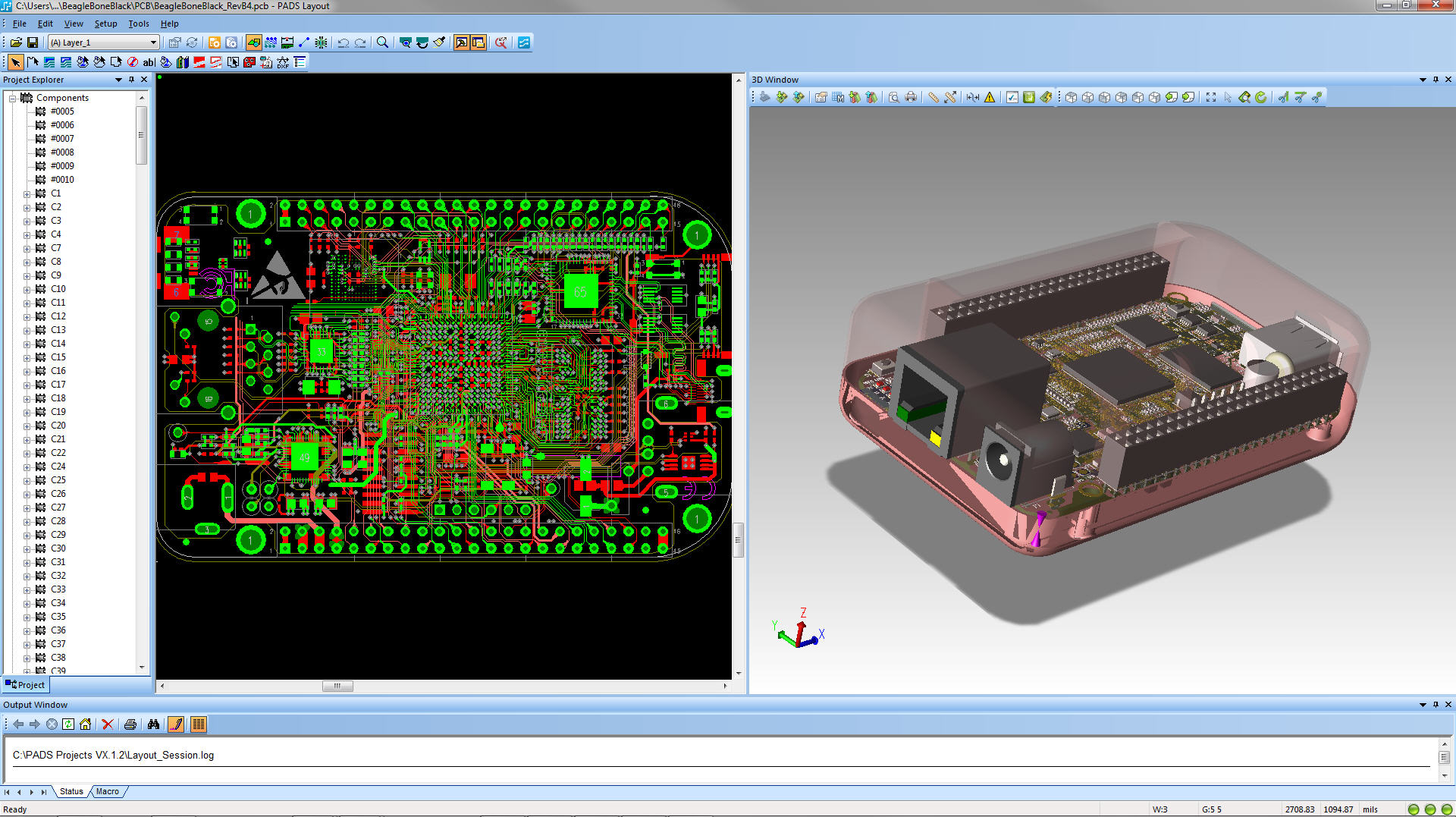The width and height of the screenshot is (1456, 817).
Task: Click the red X clear icon in Output Window
Action: coord(108,724)
